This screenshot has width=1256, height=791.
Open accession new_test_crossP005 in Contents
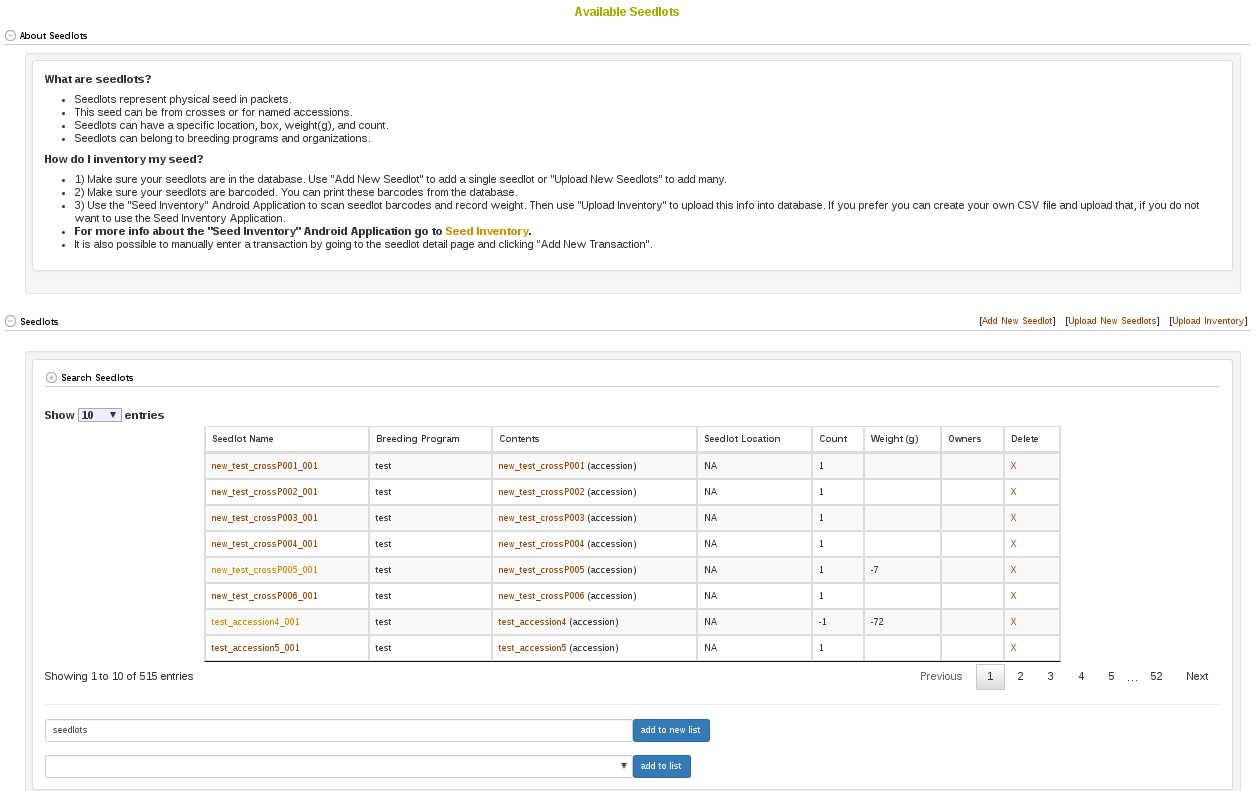pyautogui.click(x=541, y=570)
